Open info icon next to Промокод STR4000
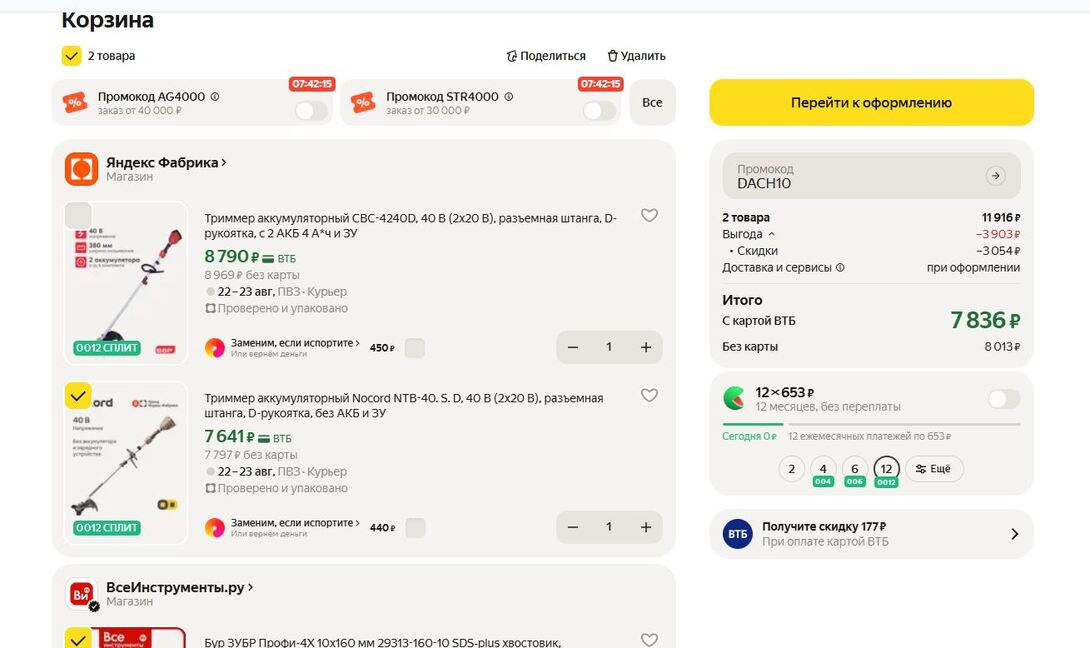 (x=509, y=97)
